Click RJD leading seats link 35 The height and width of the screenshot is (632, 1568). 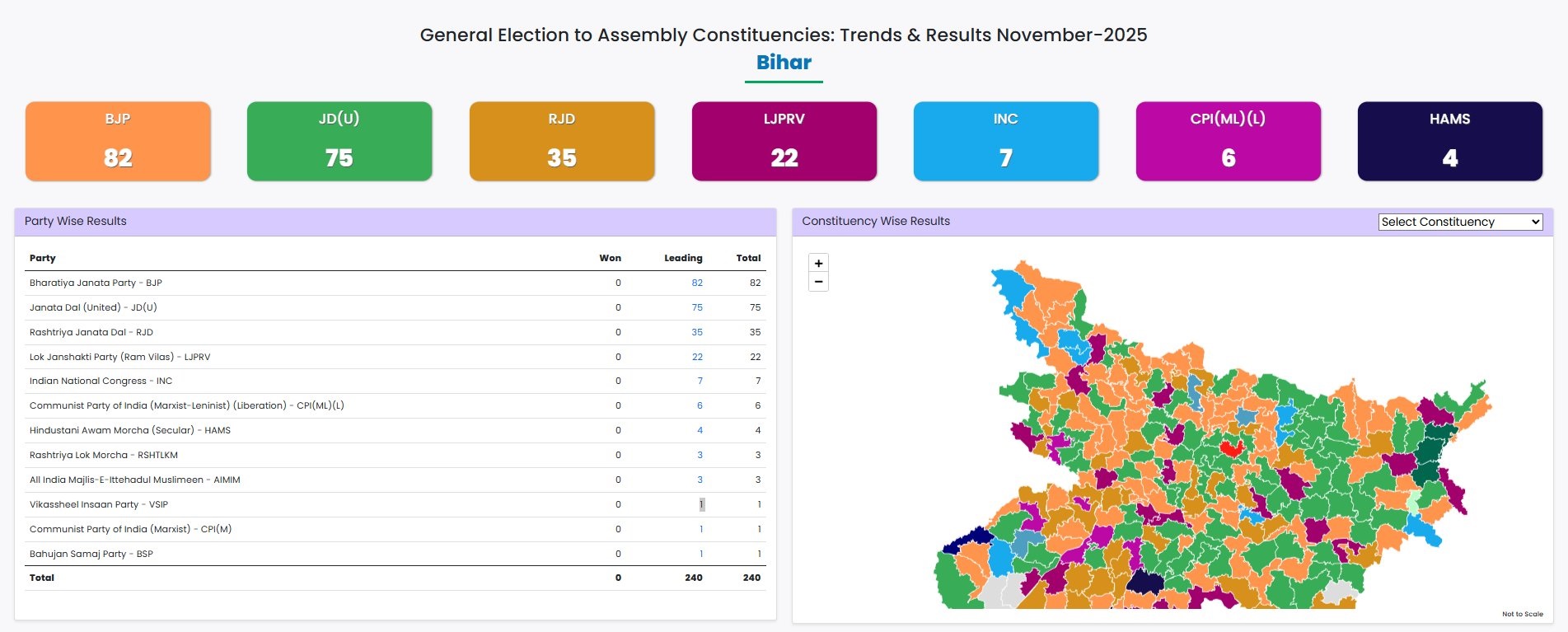tap(697, 332)
